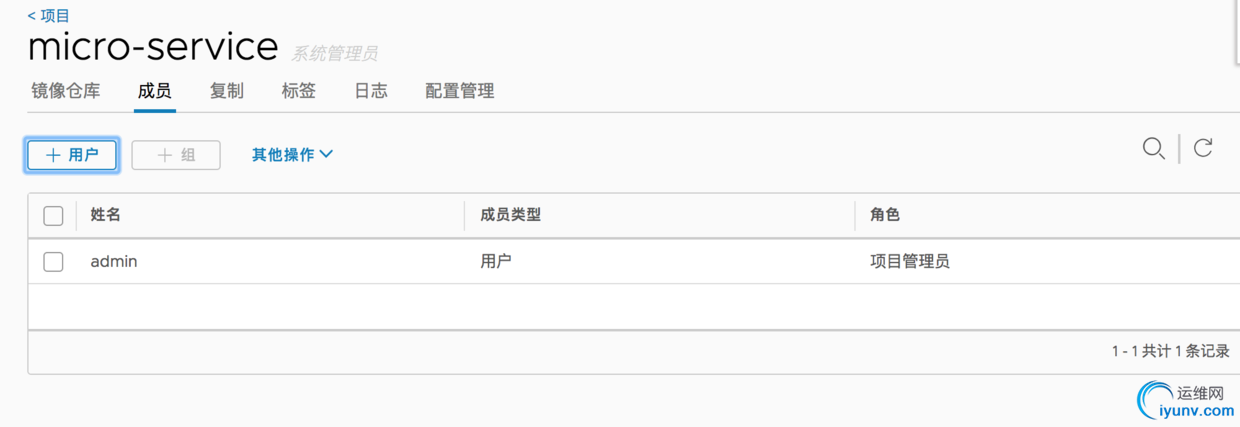Switch to the 配置管理 tab
Image resolution: width=1240 pixels, height=427 pixels.
point(460,91)
